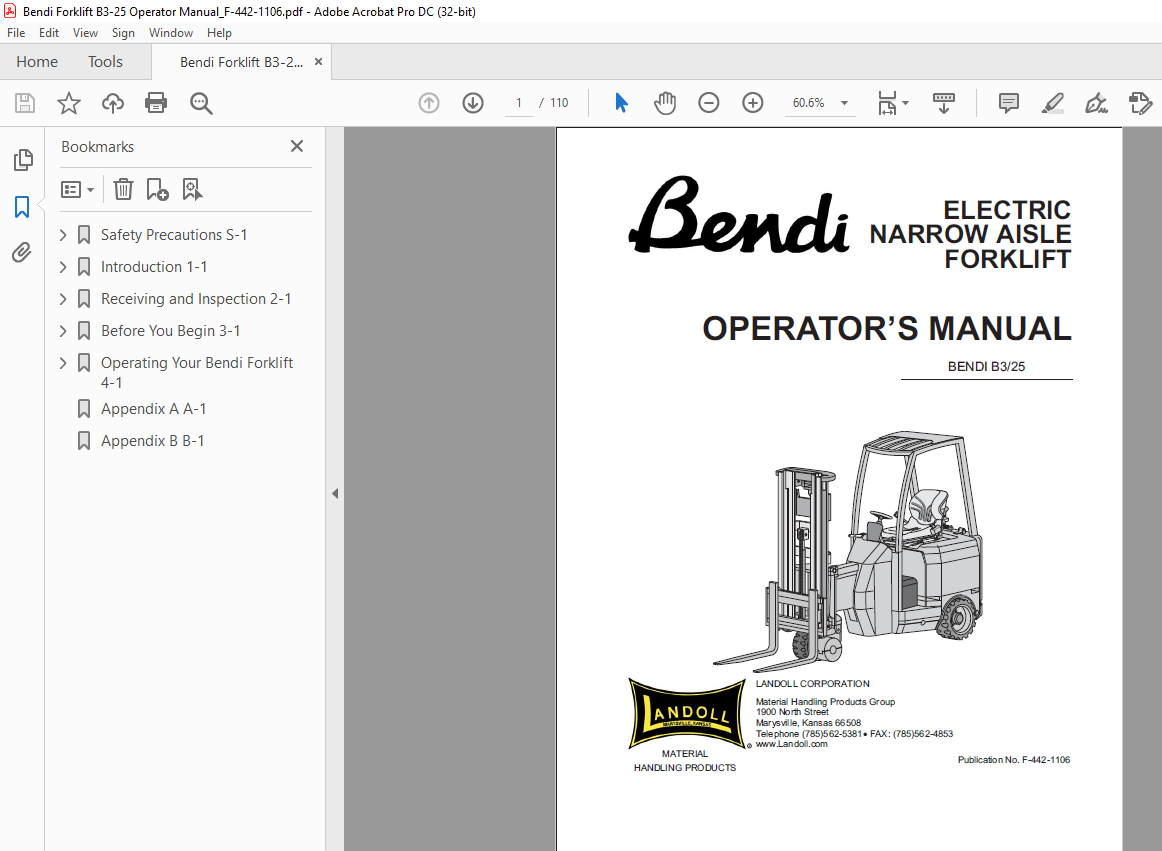The width and height of the screenshot is (1162, 851).
Task: Zoom out with the minus button
Action: click(708, 103)
